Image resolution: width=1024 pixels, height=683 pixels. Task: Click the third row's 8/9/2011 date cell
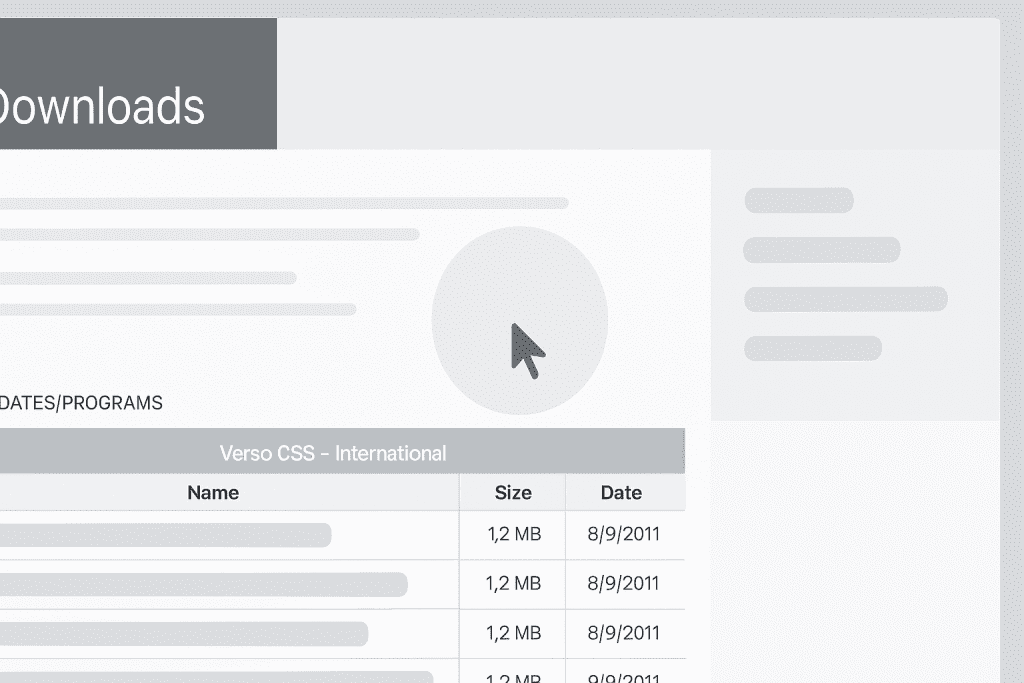624,633
